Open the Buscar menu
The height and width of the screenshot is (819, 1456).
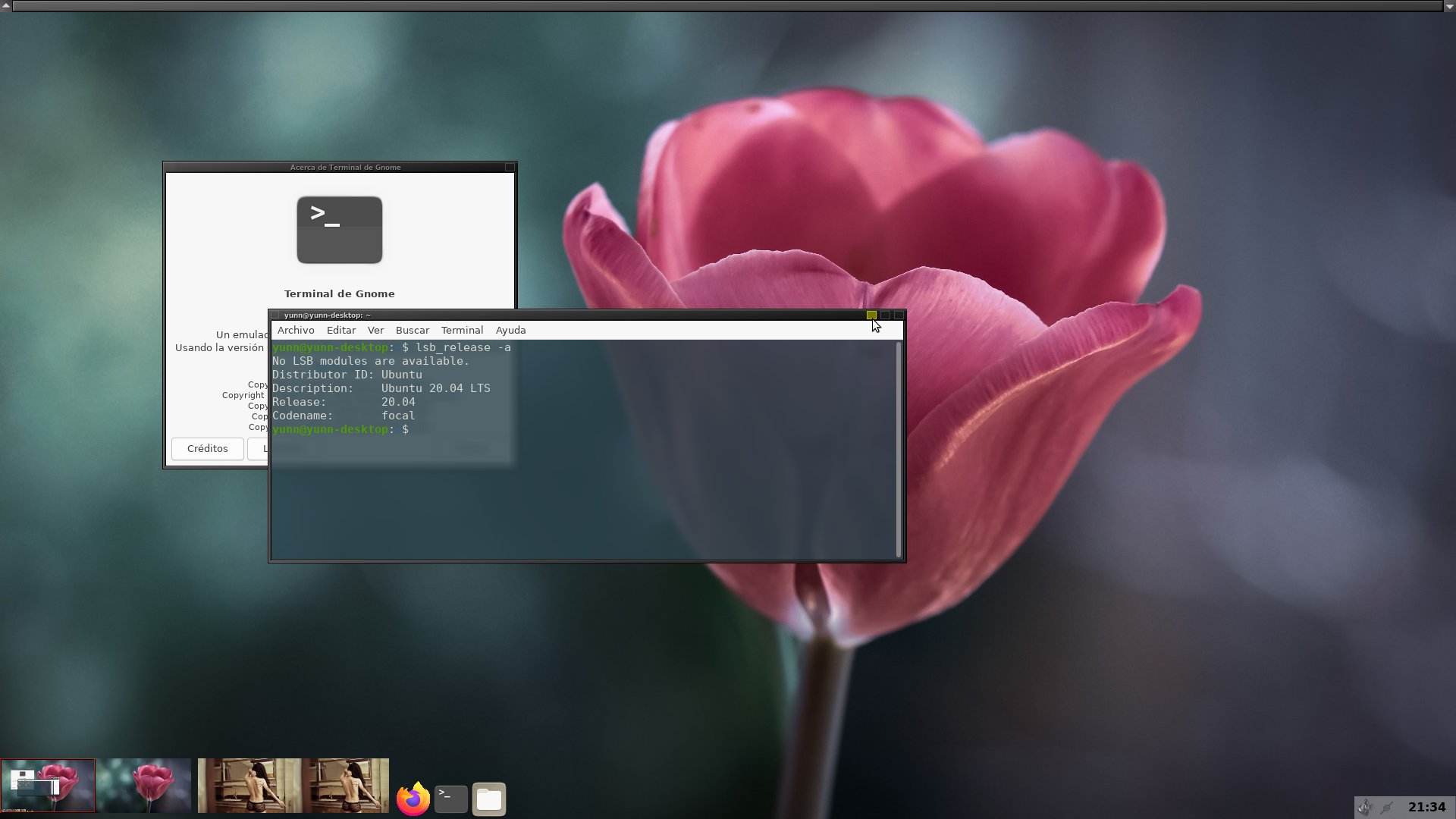pyautogui.click(x=412, y=331)
